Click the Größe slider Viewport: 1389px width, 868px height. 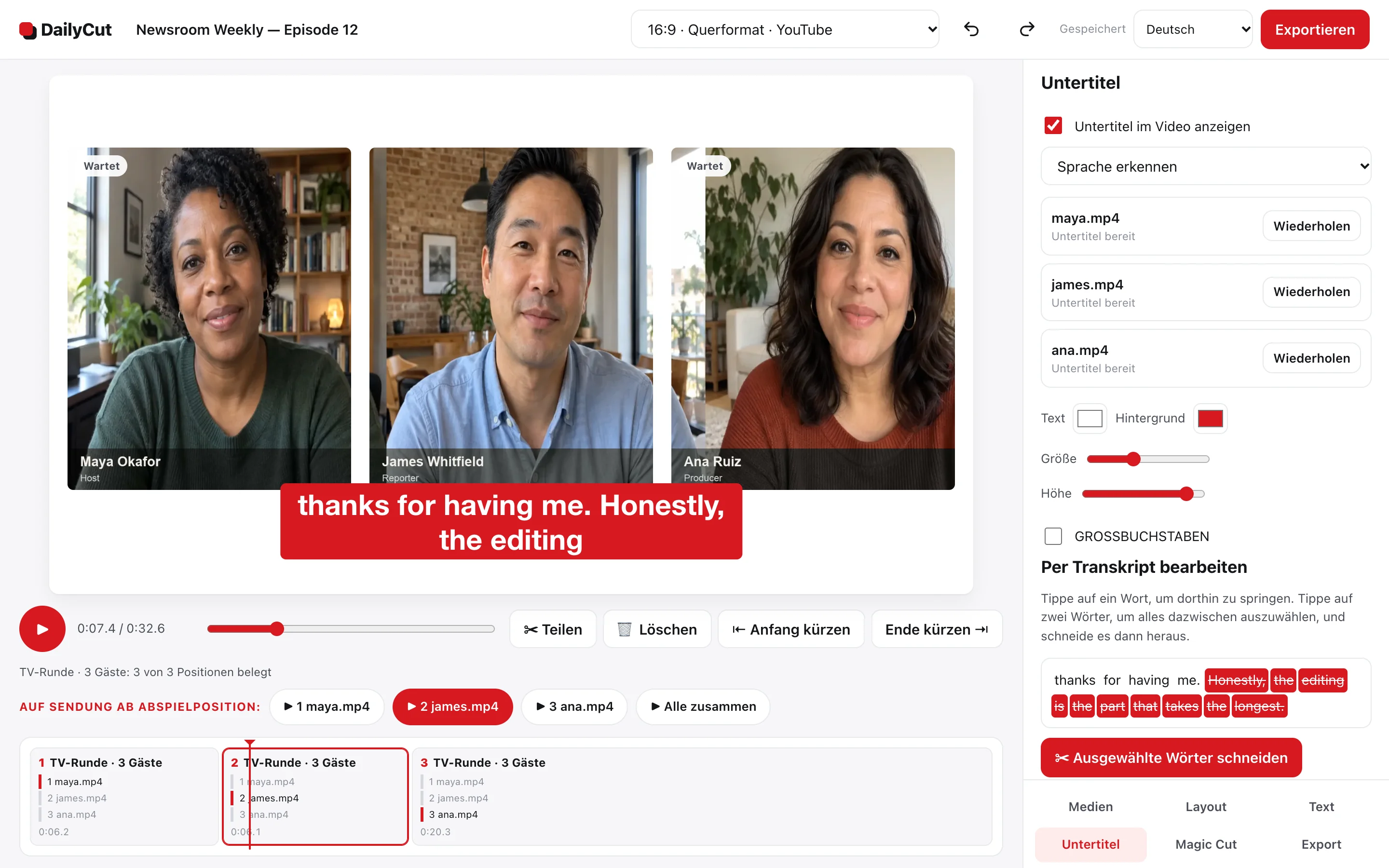coord(1148,459)
